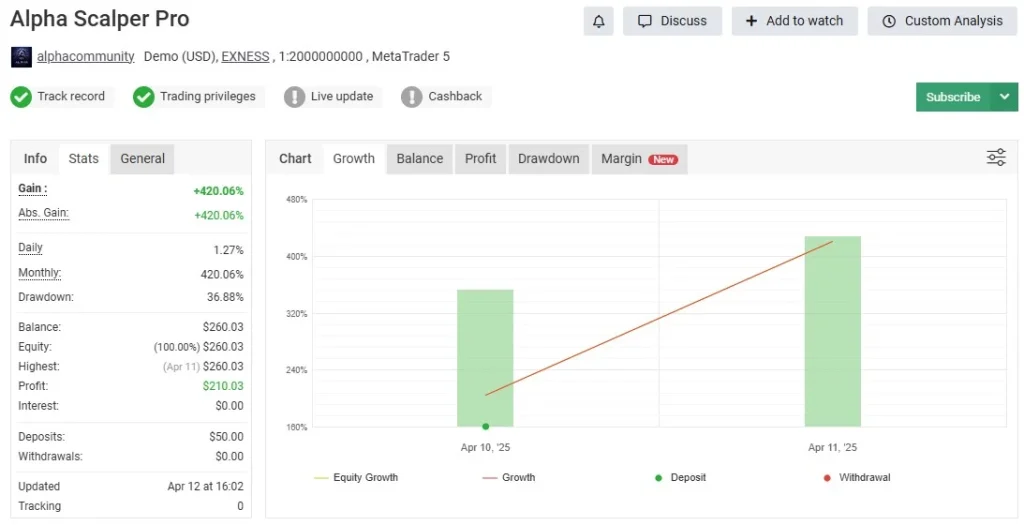Open the Profit chart tab

coord(481,159)
